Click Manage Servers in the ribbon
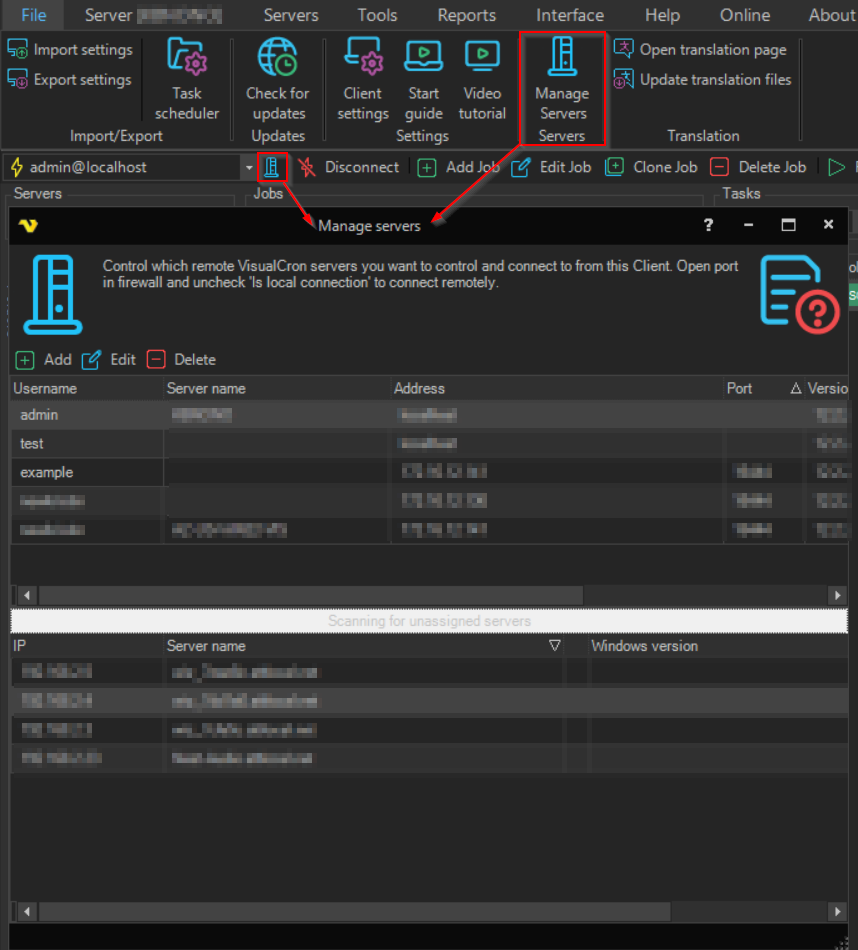Viewport: 858px width, 950px height. (x=562, y=88)
